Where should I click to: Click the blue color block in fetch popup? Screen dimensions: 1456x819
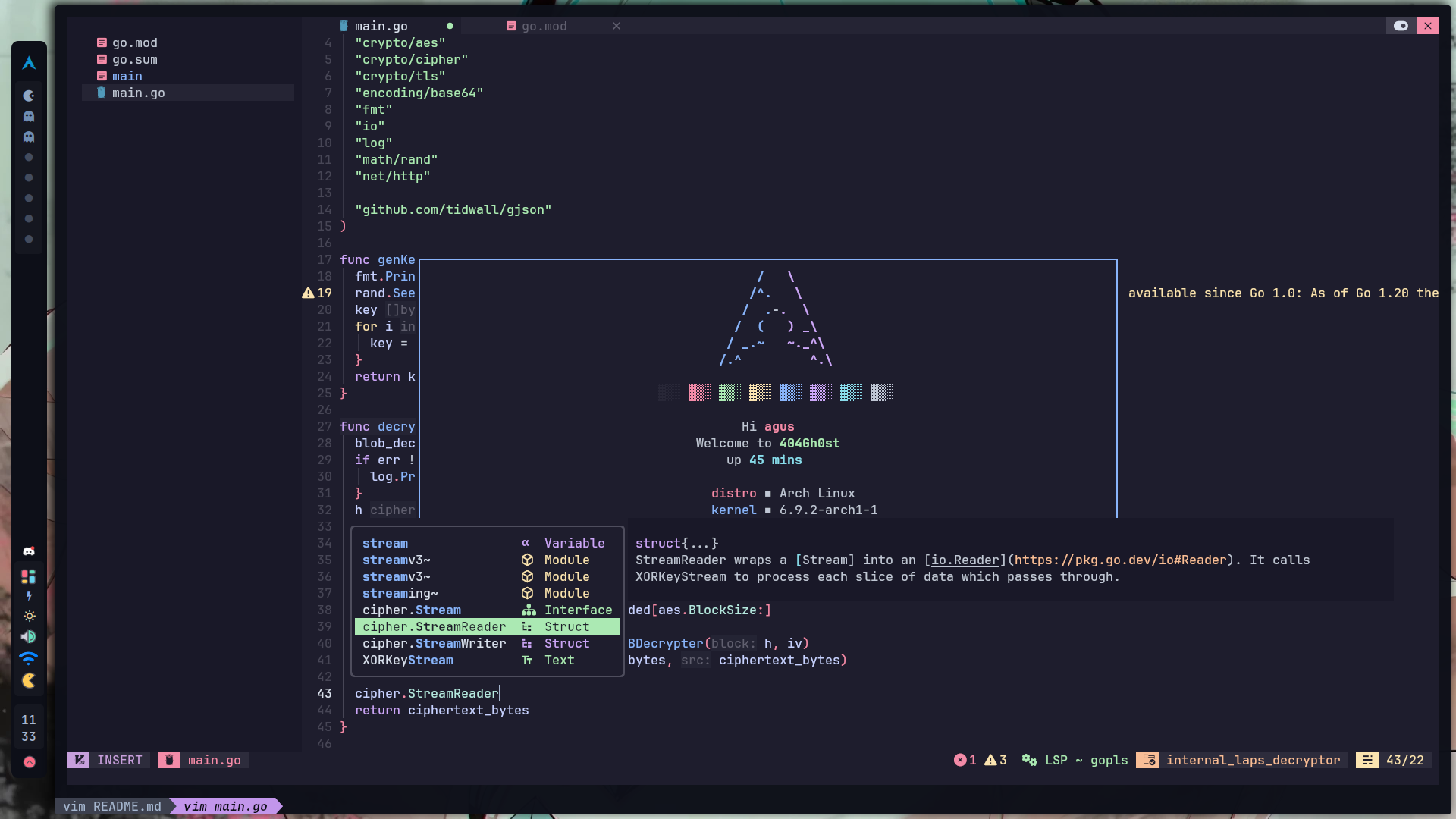tap(790, 393)
